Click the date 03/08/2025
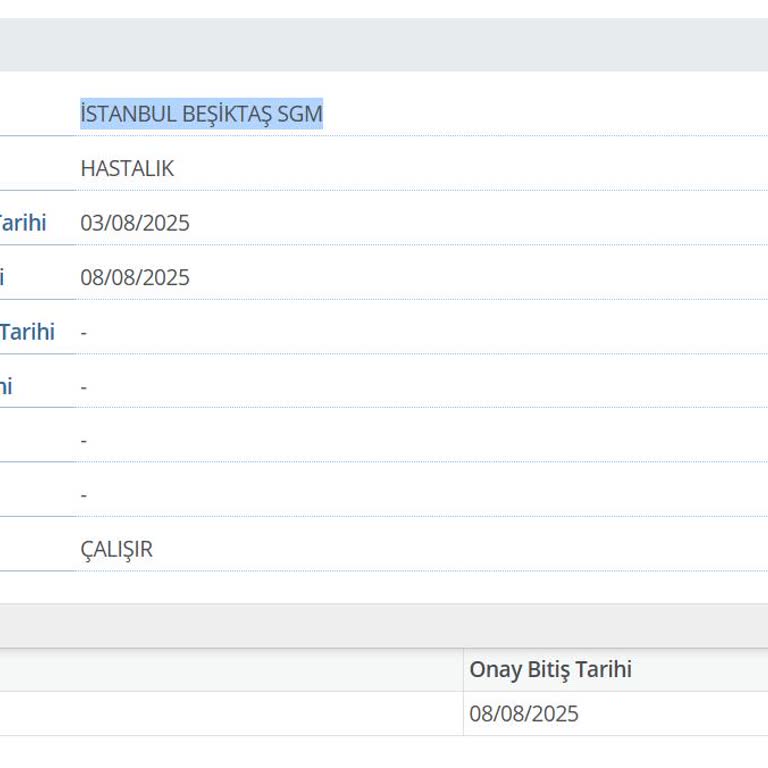 135,223
